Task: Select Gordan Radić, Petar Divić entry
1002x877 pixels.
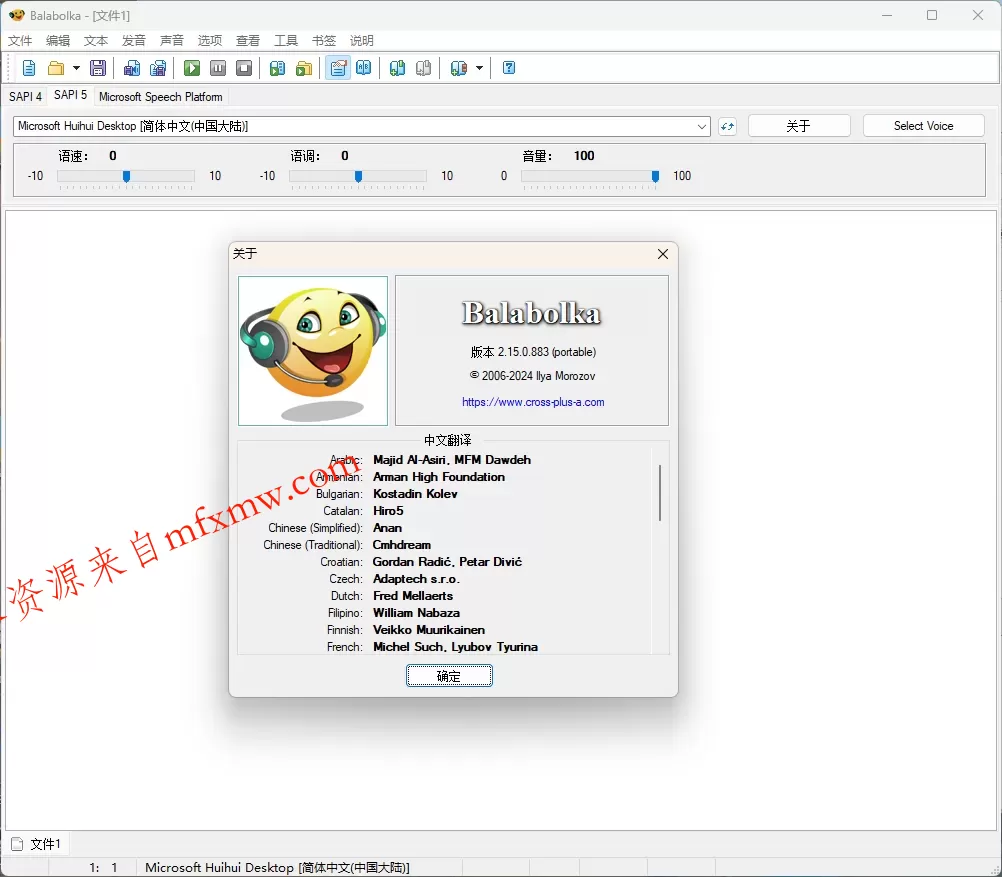Action: [x=447, y=562]
